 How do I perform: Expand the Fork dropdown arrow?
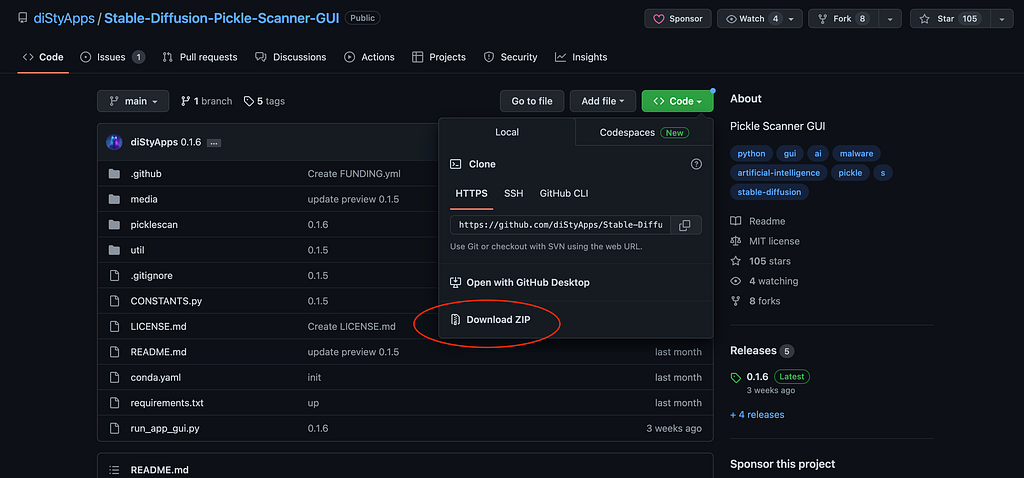click(x=889, y=19)
